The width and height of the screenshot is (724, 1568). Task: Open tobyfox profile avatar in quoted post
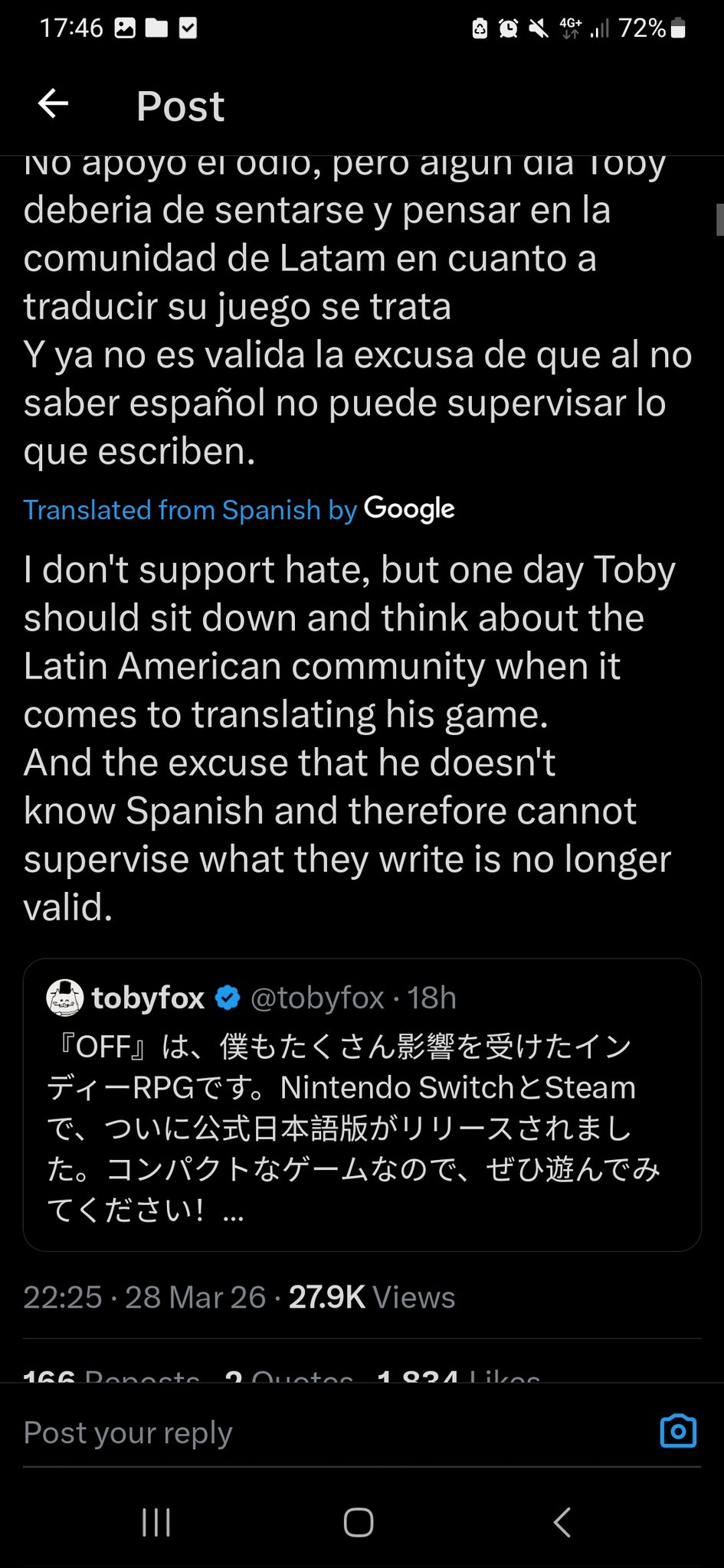65,998
